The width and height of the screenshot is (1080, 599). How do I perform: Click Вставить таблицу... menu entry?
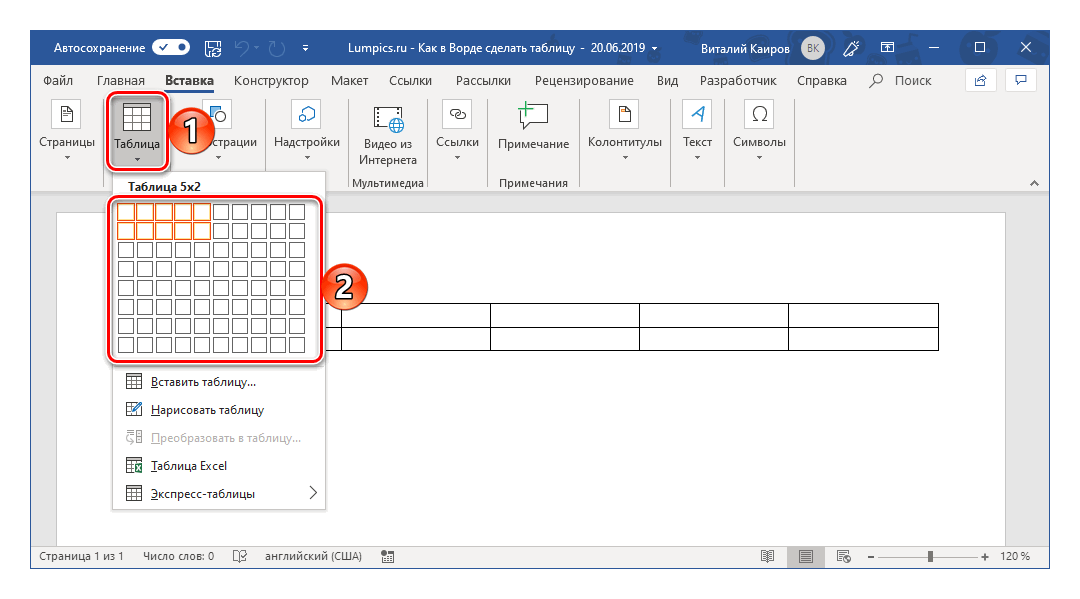tap(203, 381)
